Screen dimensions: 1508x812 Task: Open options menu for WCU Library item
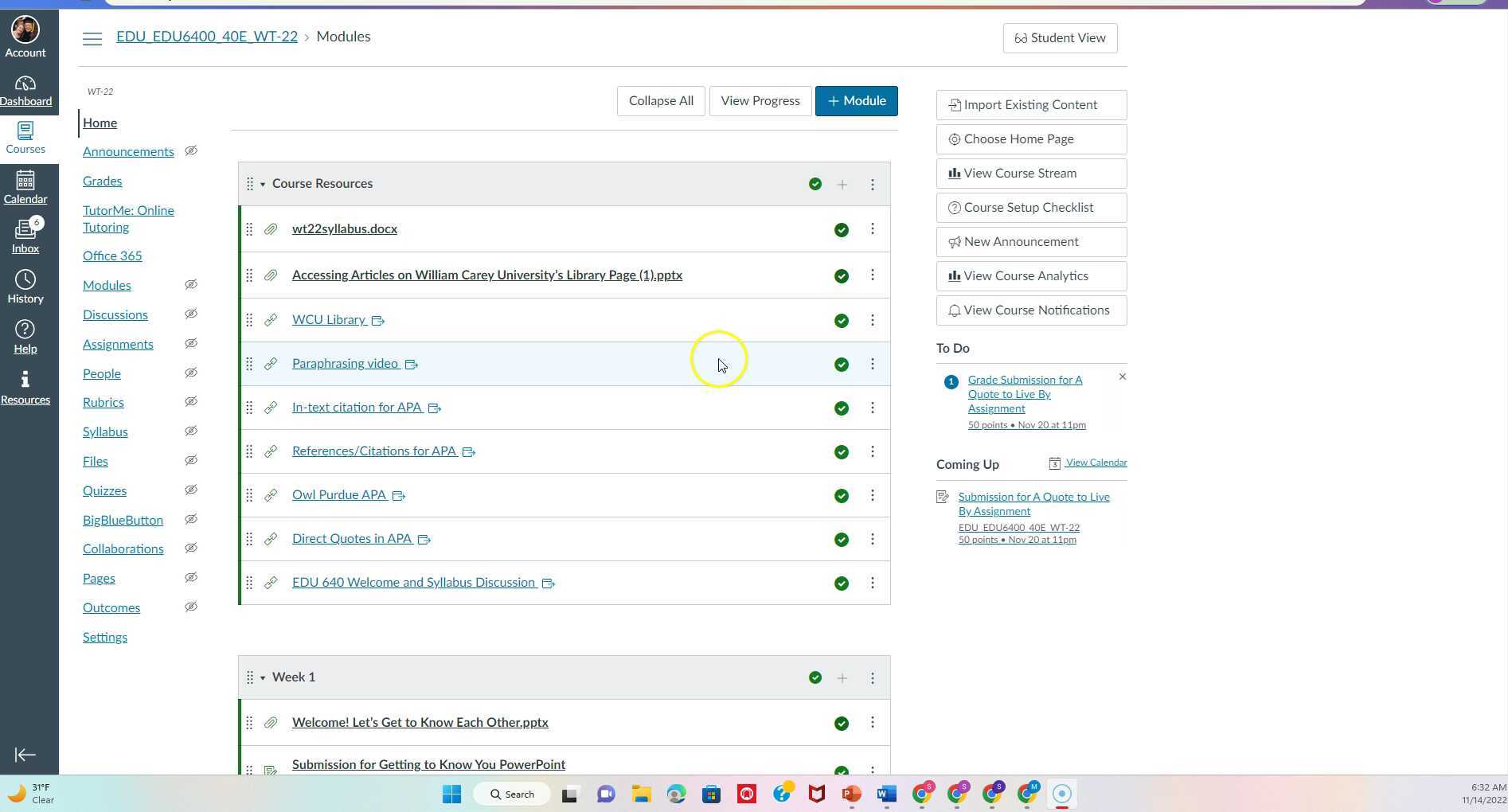point(872,320)
